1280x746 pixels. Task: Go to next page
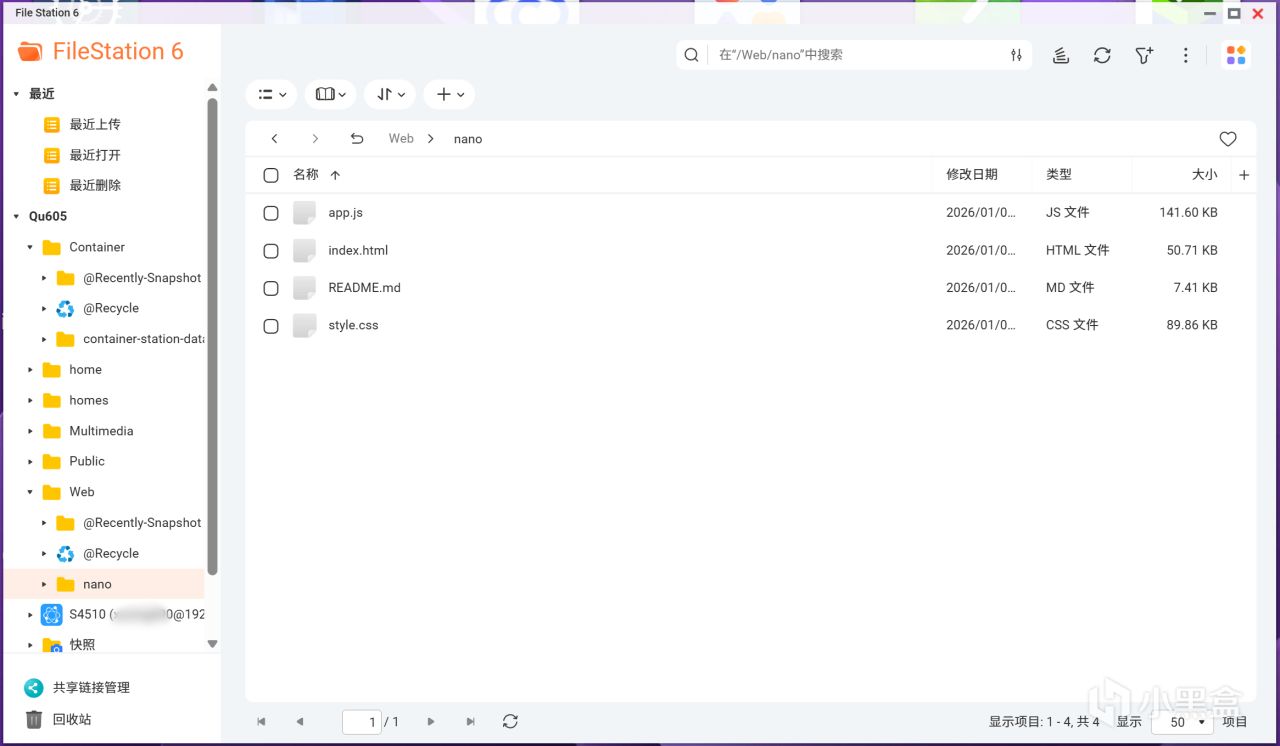coord(431,721)
